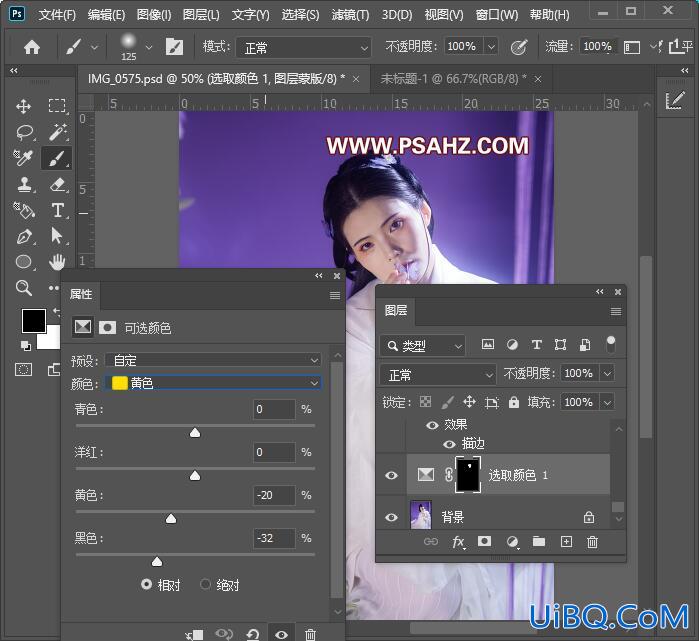Click the Home icon in options bar
The width and height of the screenshot is (699, 641).
[32, 47]
